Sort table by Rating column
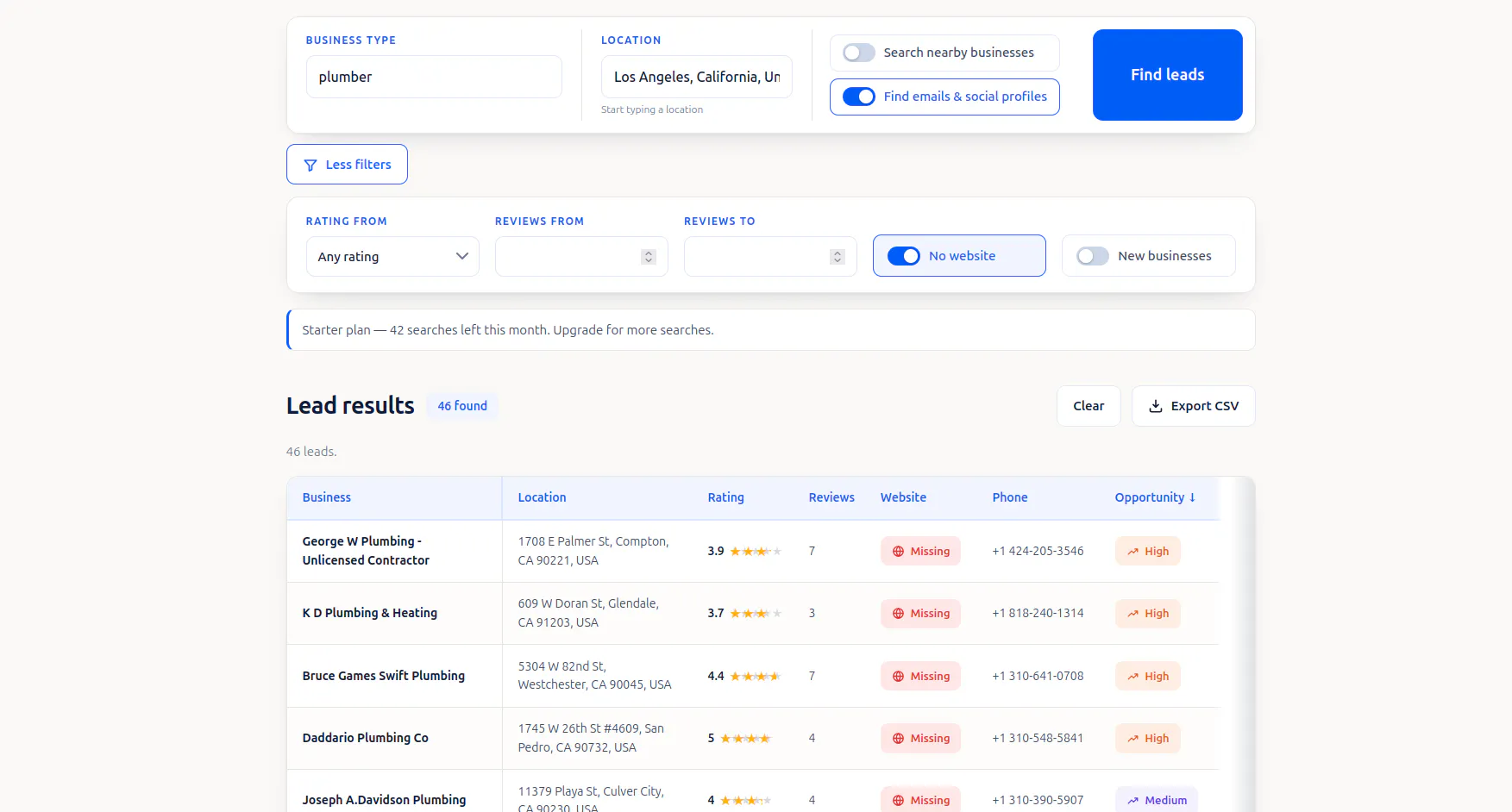Image resolution: width=1512 pixels, height=812 pixels. pos(726,497)
